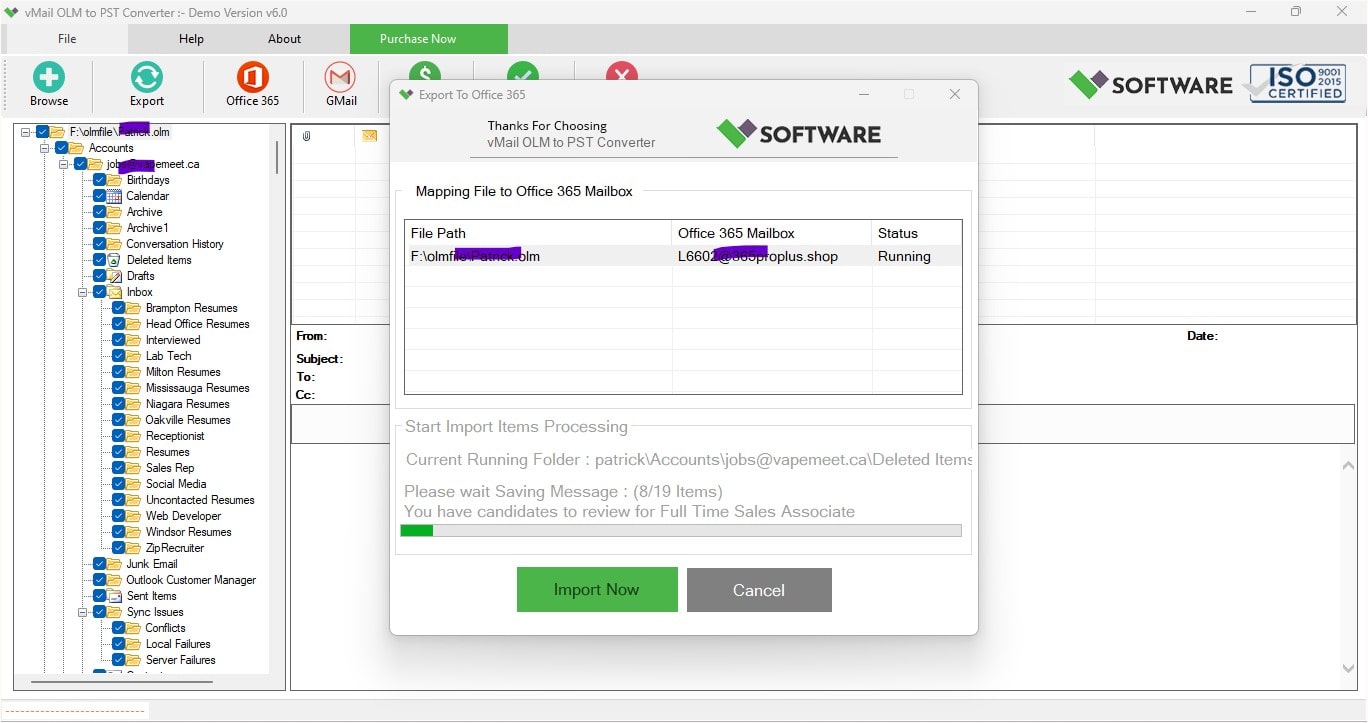
Task: Click the Export toolbar icon
Action: pos(147,77)
